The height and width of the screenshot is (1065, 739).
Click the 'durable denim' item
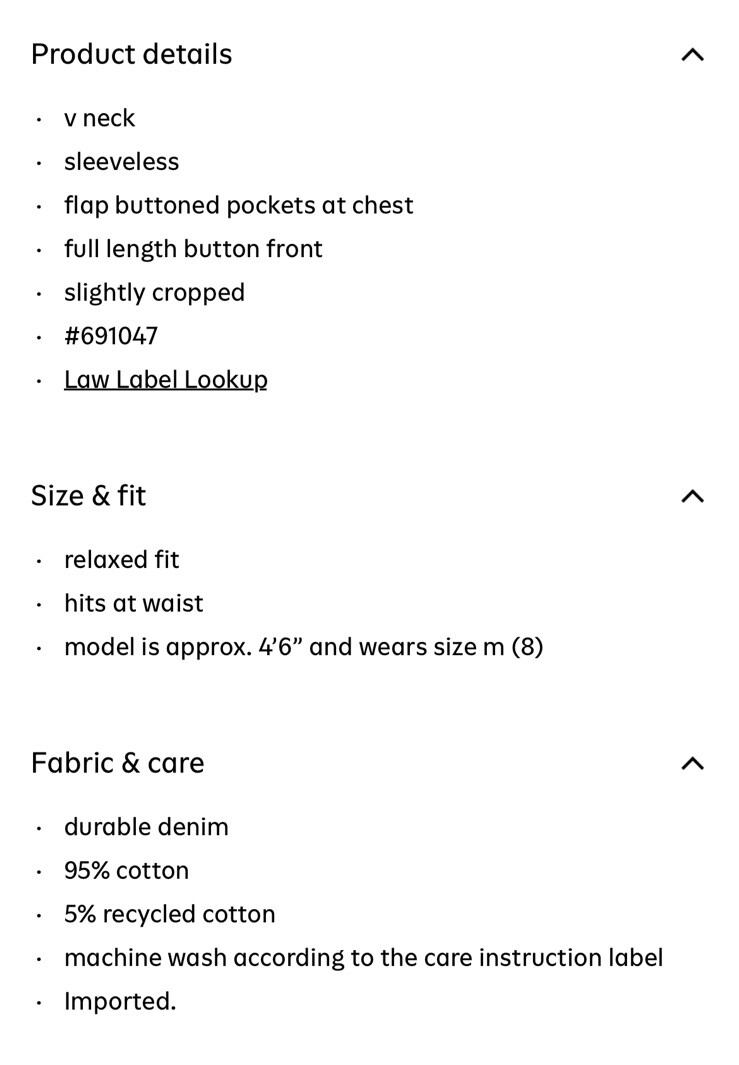tap(146, 827)
